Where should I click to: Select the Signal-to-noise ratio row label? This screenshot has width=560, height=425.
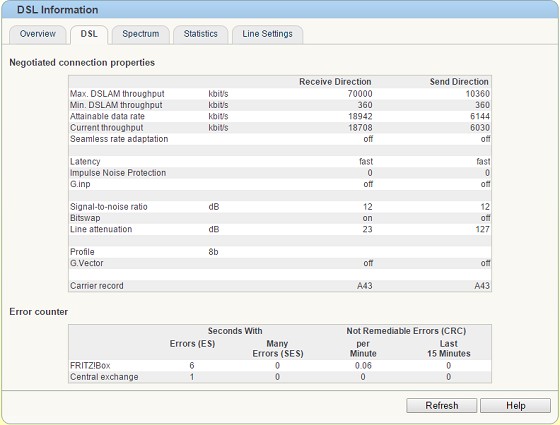click(109, 207)
